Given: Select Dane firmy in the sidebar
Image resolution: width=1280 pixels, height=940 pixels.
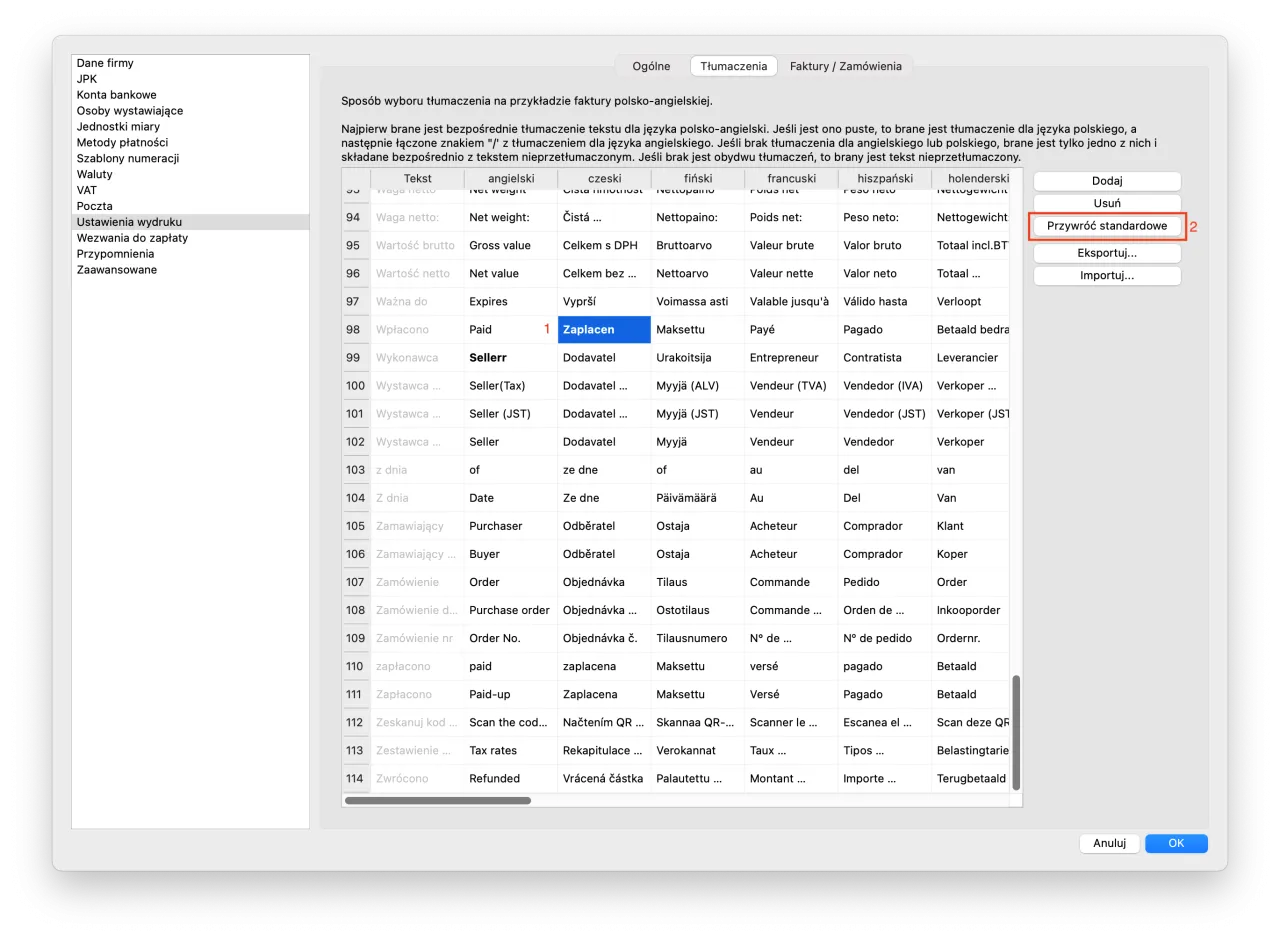Looking at the screenshot, I should point(190,63).
